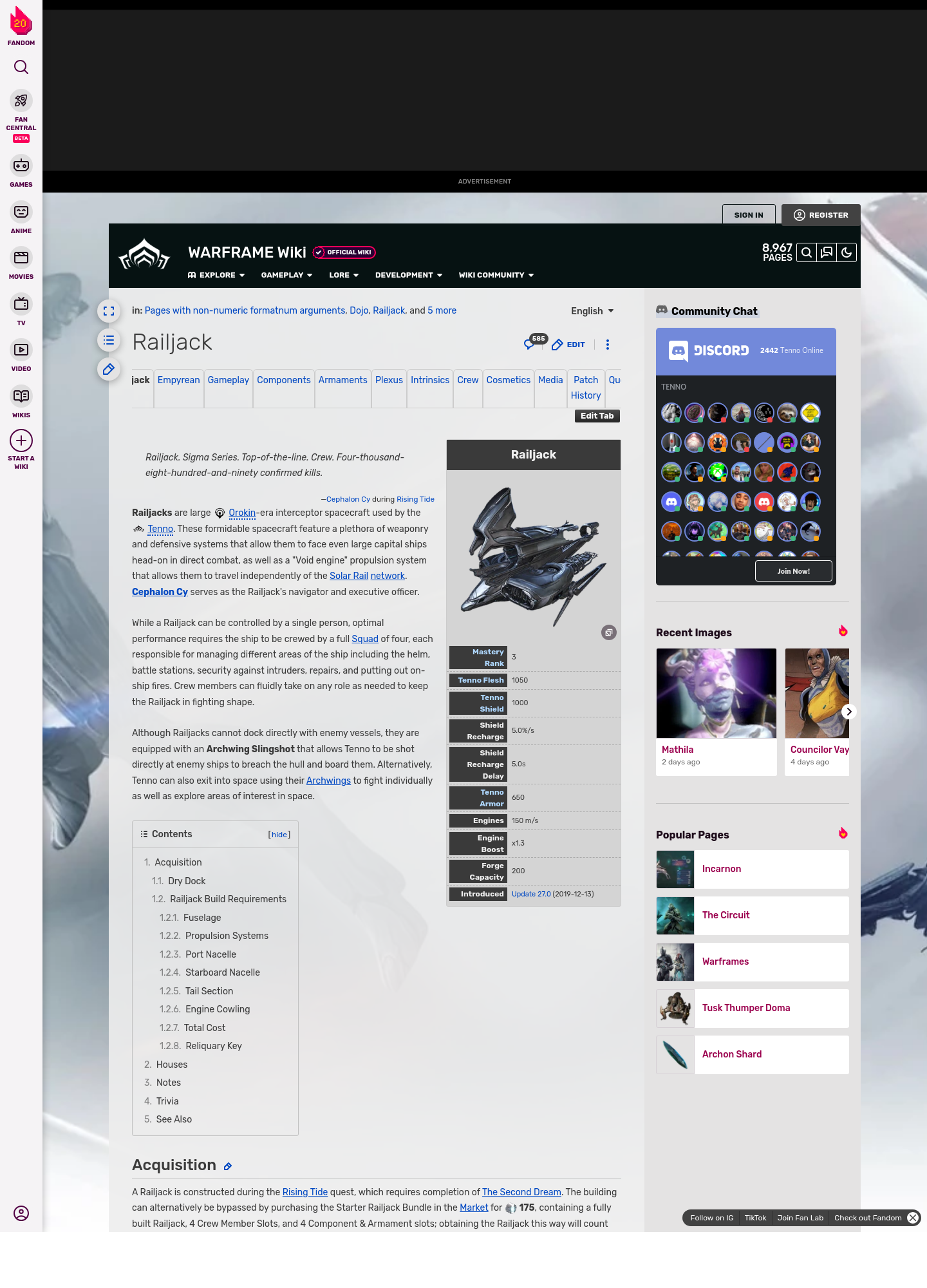Show 5 more categories
The width and height of the screenshot is (927, 1288).
click(442, 310)
